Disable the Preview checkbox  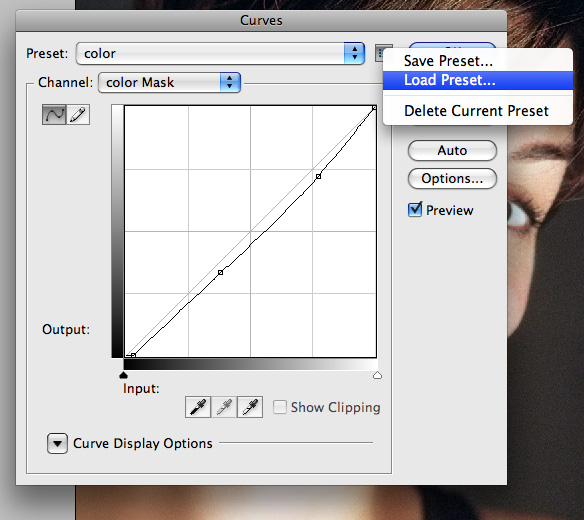[x=415, y=210]
